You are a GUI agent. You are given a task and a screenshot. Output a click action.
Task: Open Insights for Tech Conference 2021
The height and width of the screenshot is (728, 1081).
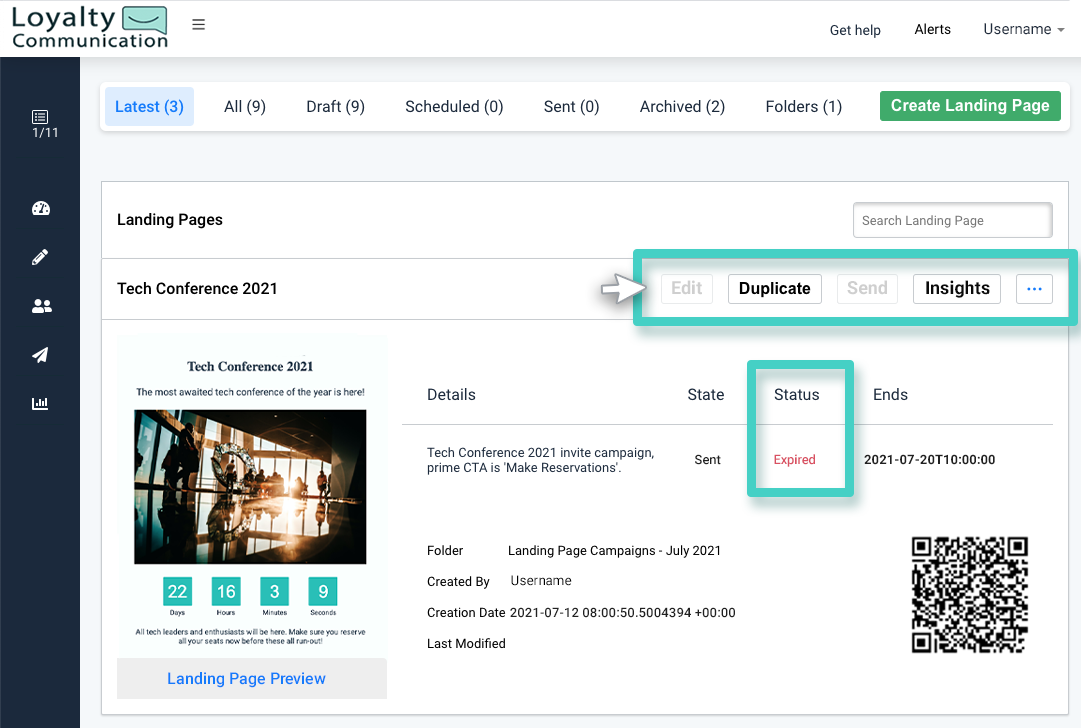click(x=957, y=289)
